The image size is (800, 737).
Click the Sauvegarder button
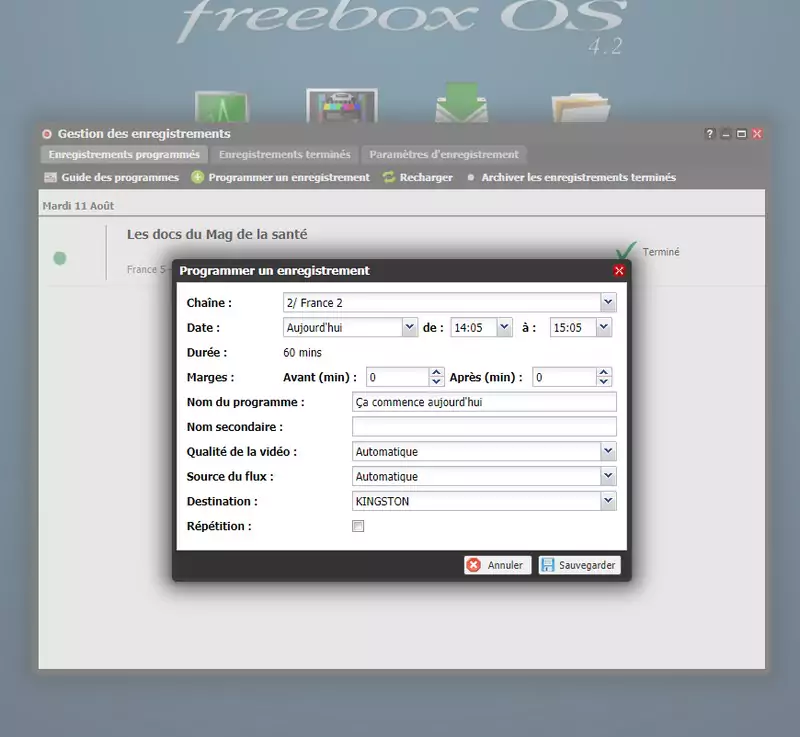[579, 565]
